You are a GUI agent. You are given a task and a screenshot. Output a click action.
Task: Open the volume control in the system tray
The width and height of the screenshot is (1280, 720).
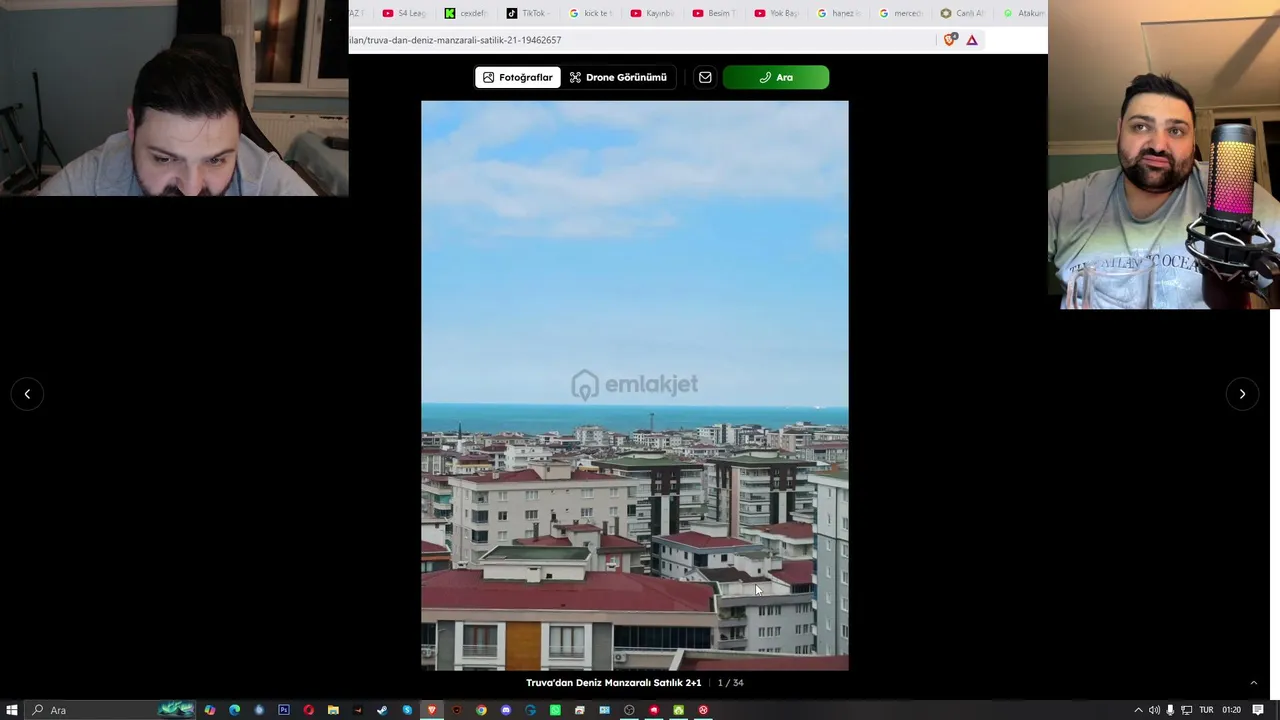coord(1154,710)
